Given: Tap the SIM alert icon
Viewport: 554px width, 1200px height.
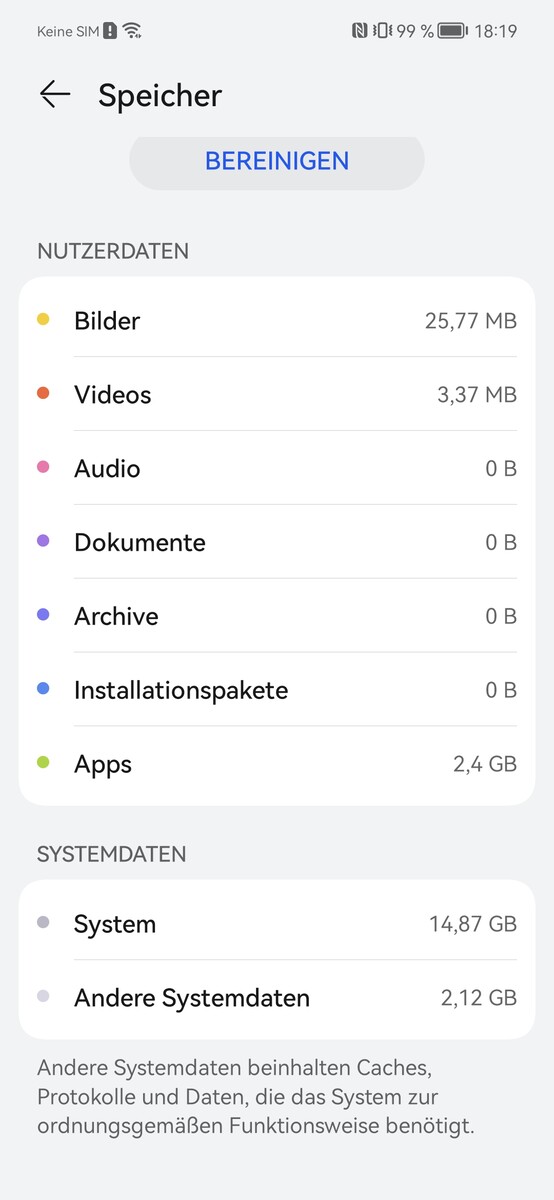Looking at the screenshot, I should [x=110, y=31].
